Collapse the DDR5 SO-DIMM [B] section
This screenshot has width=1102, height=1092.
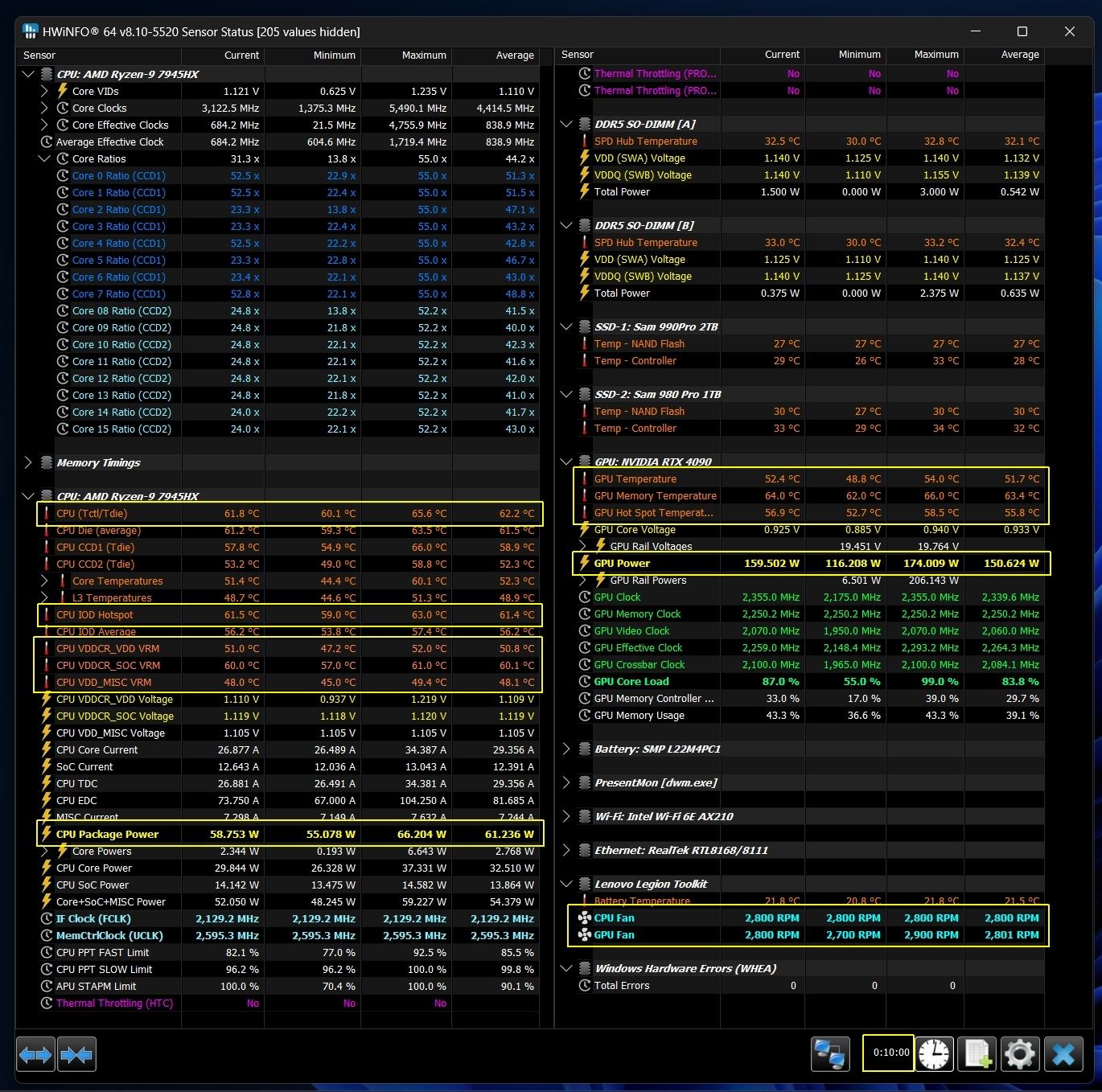click(x=566, y=225)
